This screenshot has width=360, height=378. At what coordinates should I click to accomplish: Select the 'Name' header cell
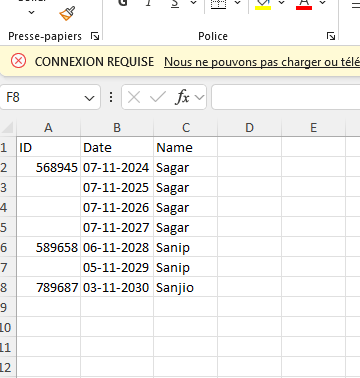[186, 147]
